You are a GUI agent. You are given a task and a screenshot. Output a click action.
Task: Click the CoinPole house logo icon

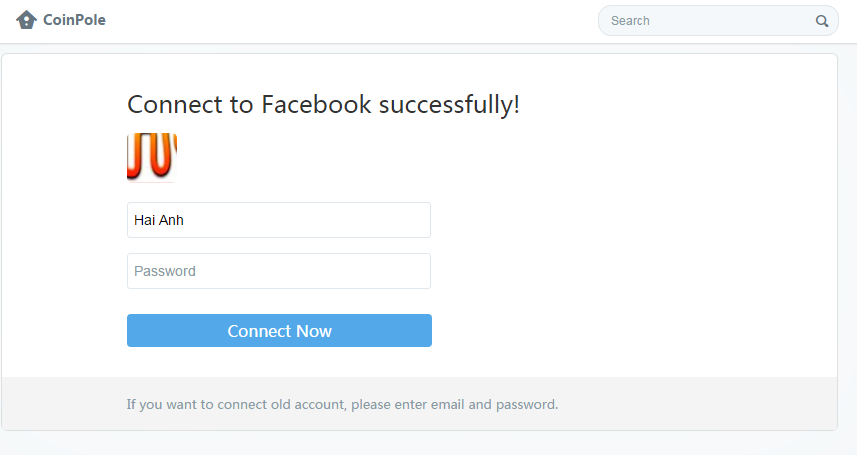click(x=26, y=20)
